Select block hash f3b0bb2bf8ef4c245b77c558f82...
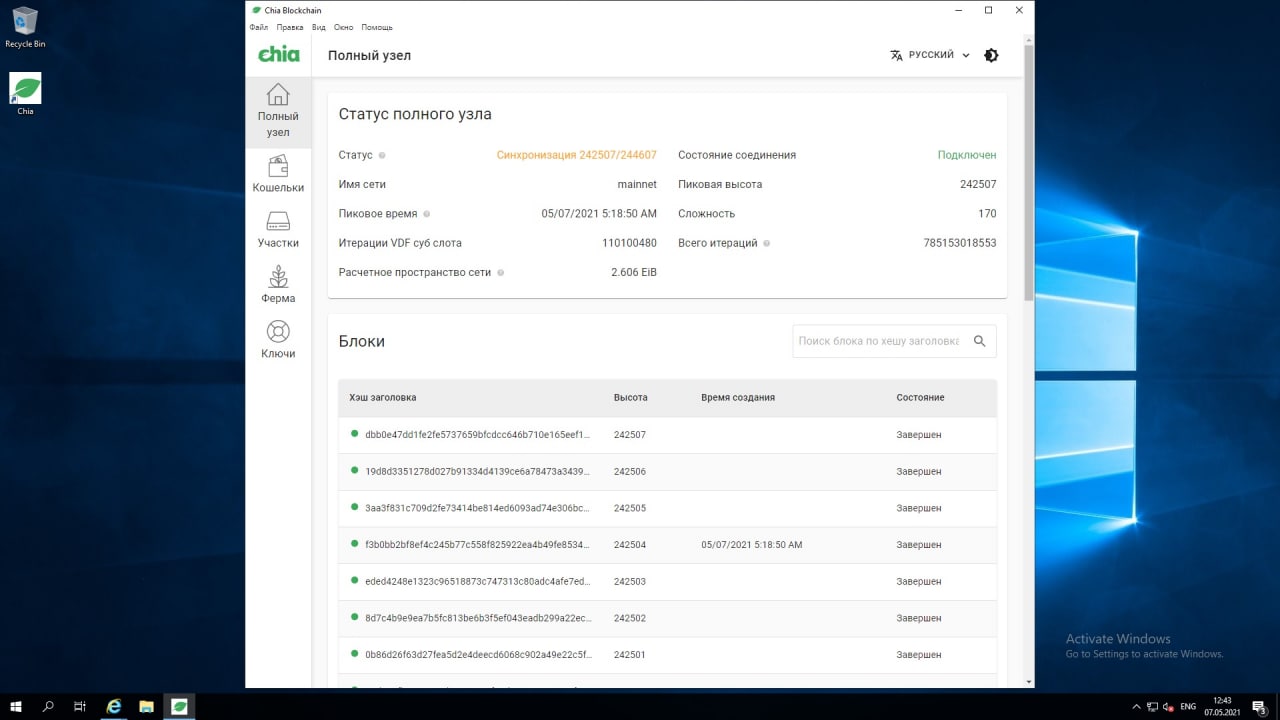The height and width of the screenshot is (720, 1280). (x=477, y=545)
